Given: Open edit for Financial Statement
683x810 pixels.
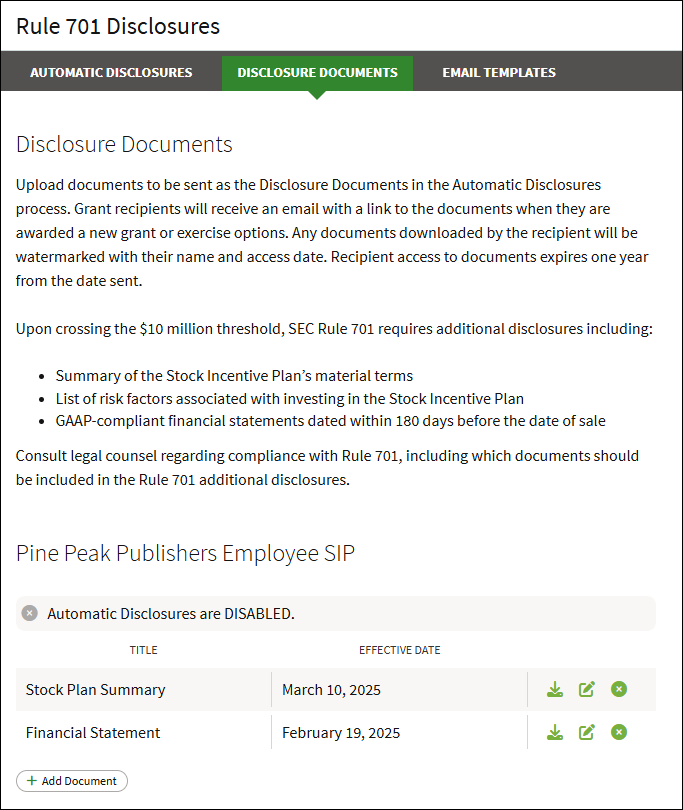Looking at the screenshot, I should pyautogui.click(x=587, y=732).
